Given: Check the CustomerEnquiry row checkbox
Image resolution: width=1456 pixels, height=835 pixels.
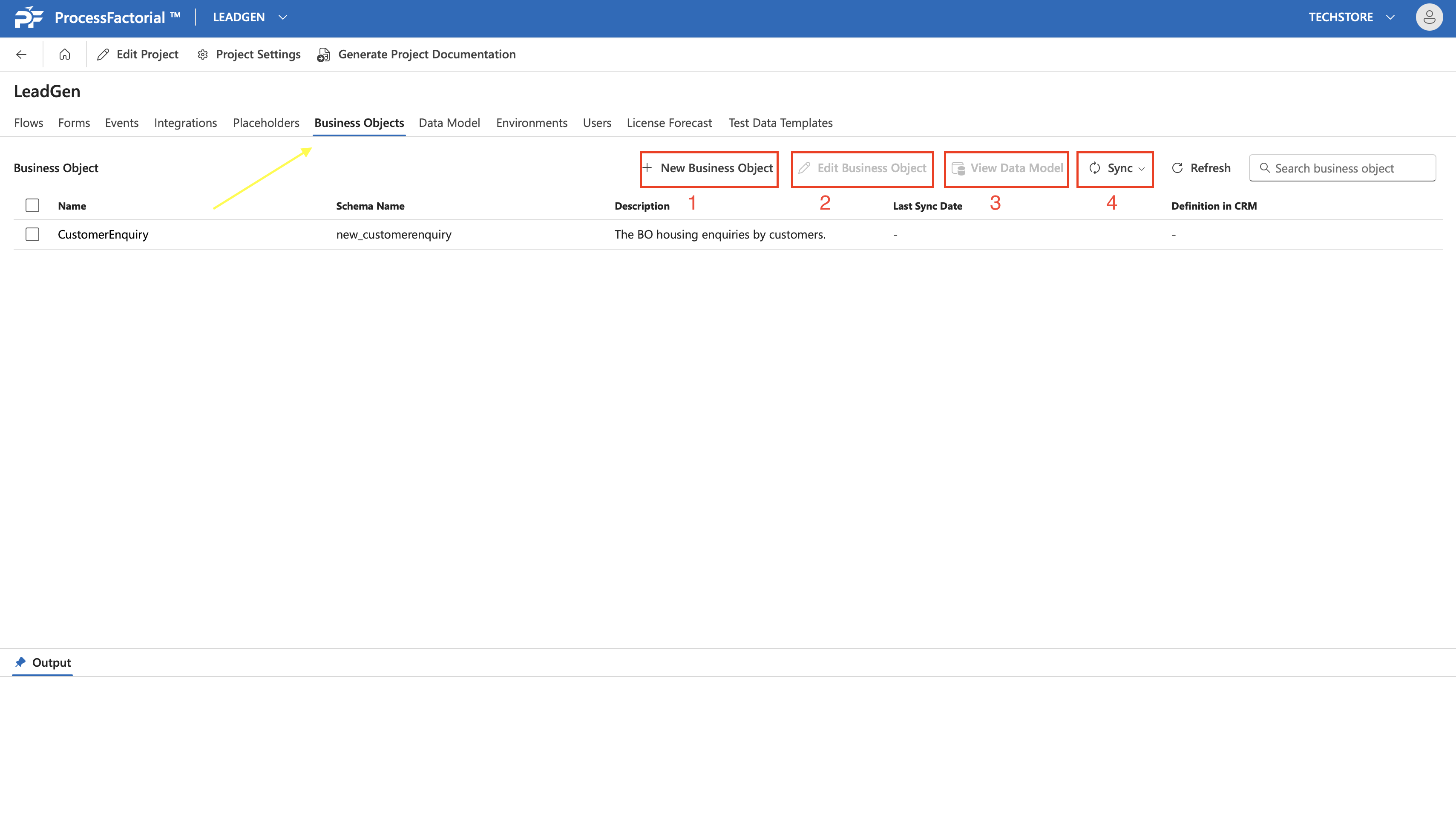Looking at the screenshot, I should coord(32,235).
